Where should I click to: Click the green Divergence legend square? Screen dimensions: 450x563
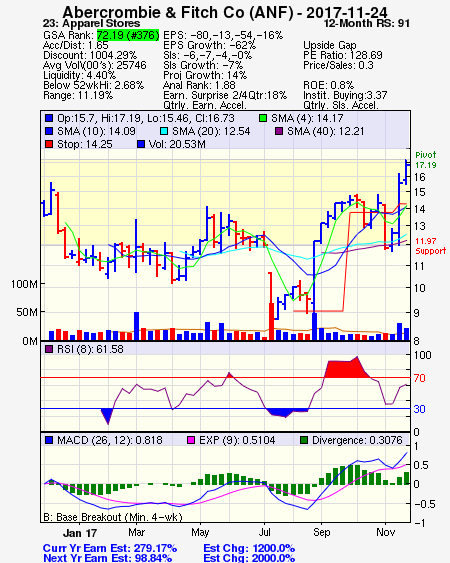tap(304, 440)
